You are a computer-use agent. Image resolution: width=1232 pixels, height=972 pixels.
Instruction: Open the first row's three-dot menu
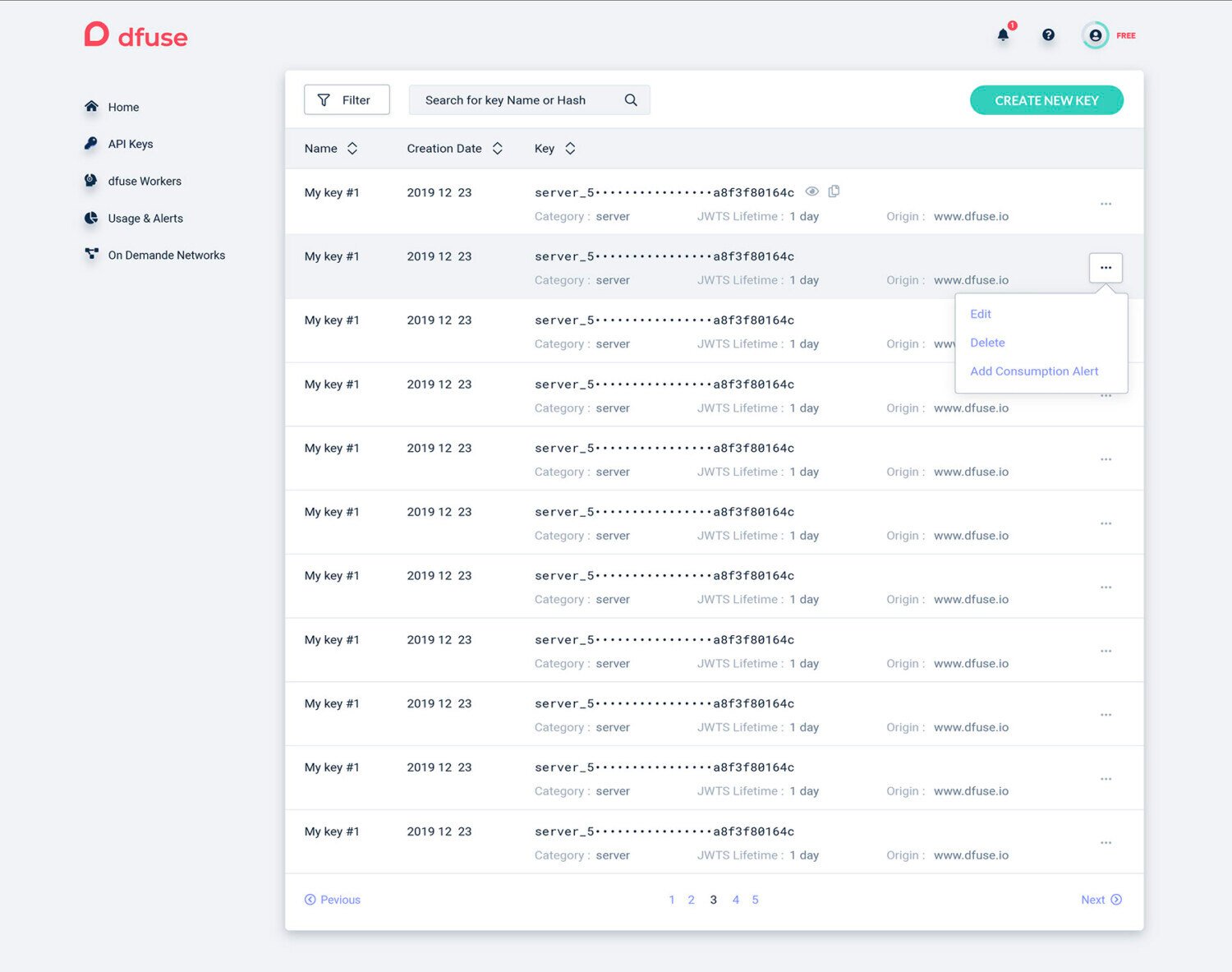[1106, 204]
